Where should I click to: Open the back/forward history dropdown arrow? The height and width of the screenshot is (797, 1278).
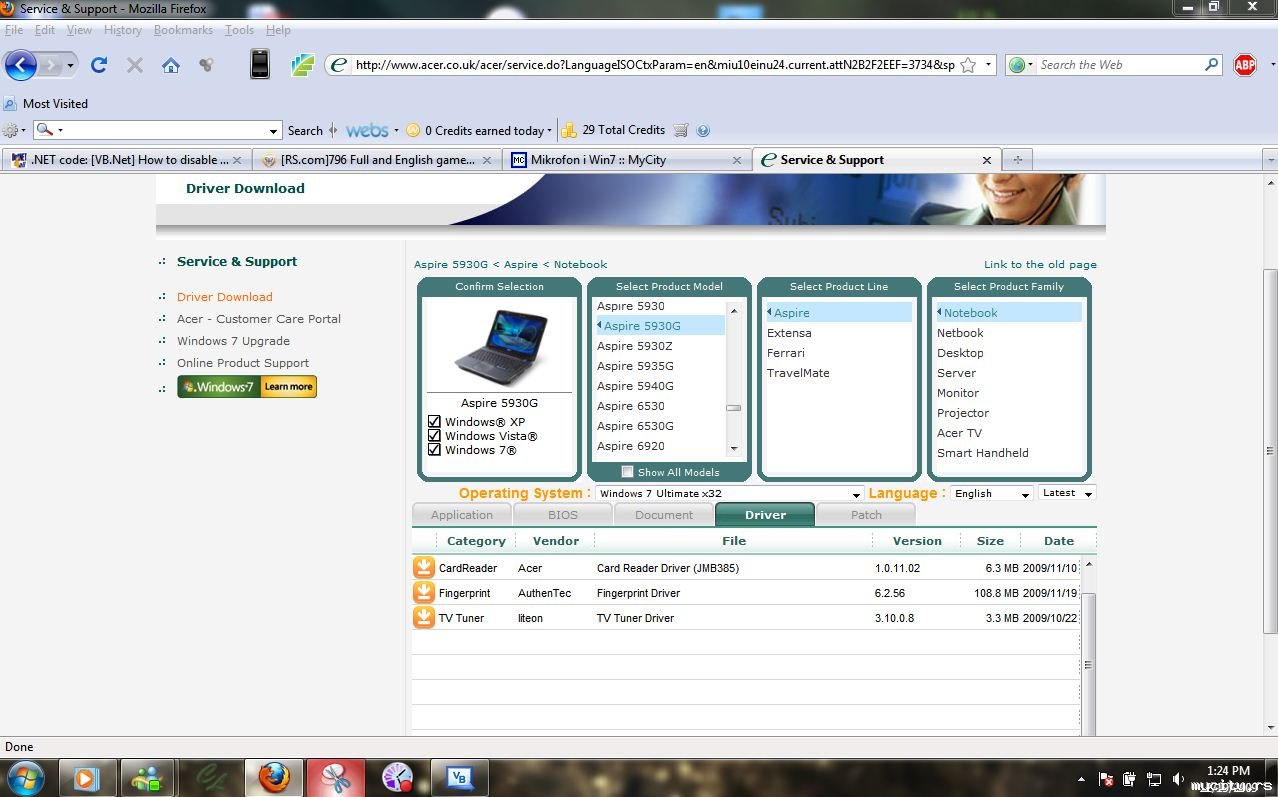(x=70, y=66)
